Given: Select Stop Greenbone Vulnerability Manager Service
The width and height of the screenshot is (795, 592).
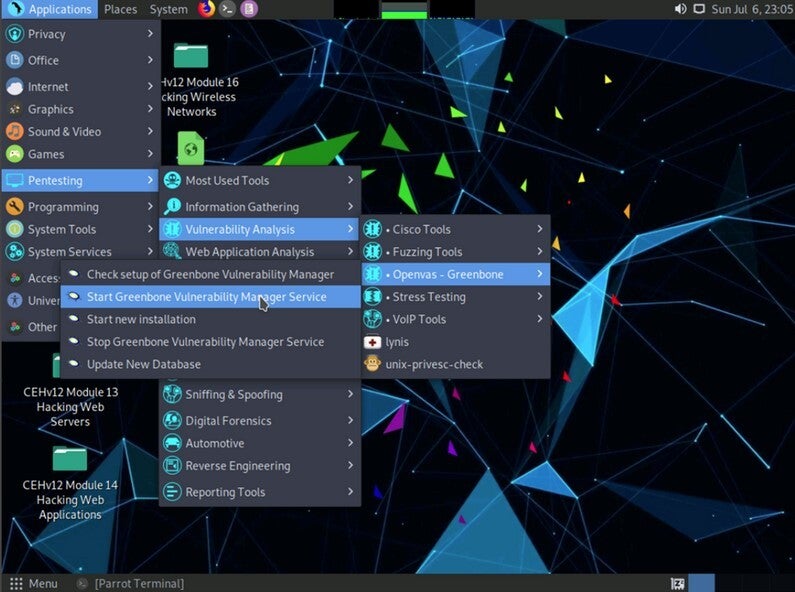Looking at the screenshot, I should 210,342.
